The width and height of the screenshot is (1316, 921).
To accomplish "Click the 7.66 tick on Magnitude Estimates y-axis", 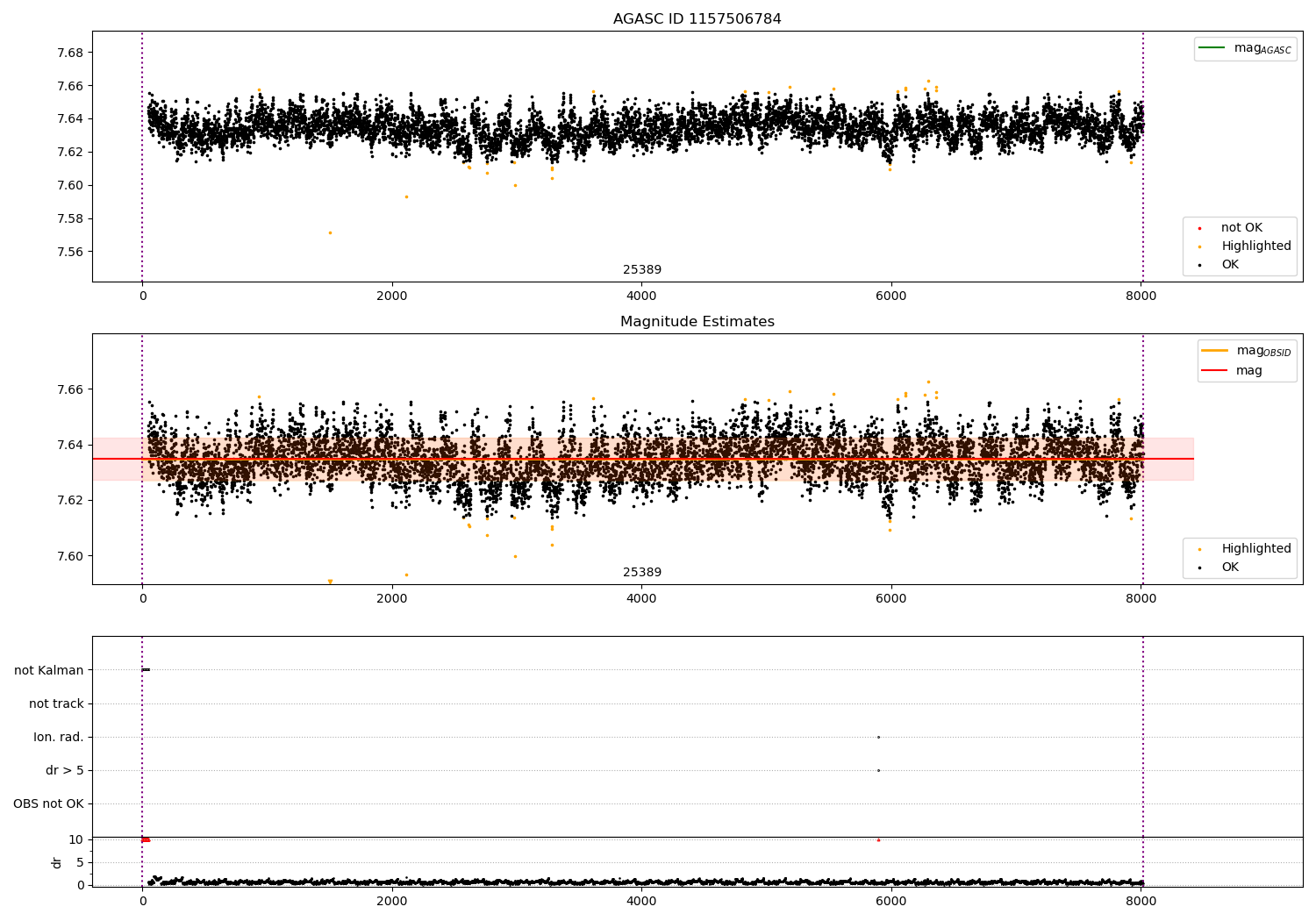I will (69, 389).
